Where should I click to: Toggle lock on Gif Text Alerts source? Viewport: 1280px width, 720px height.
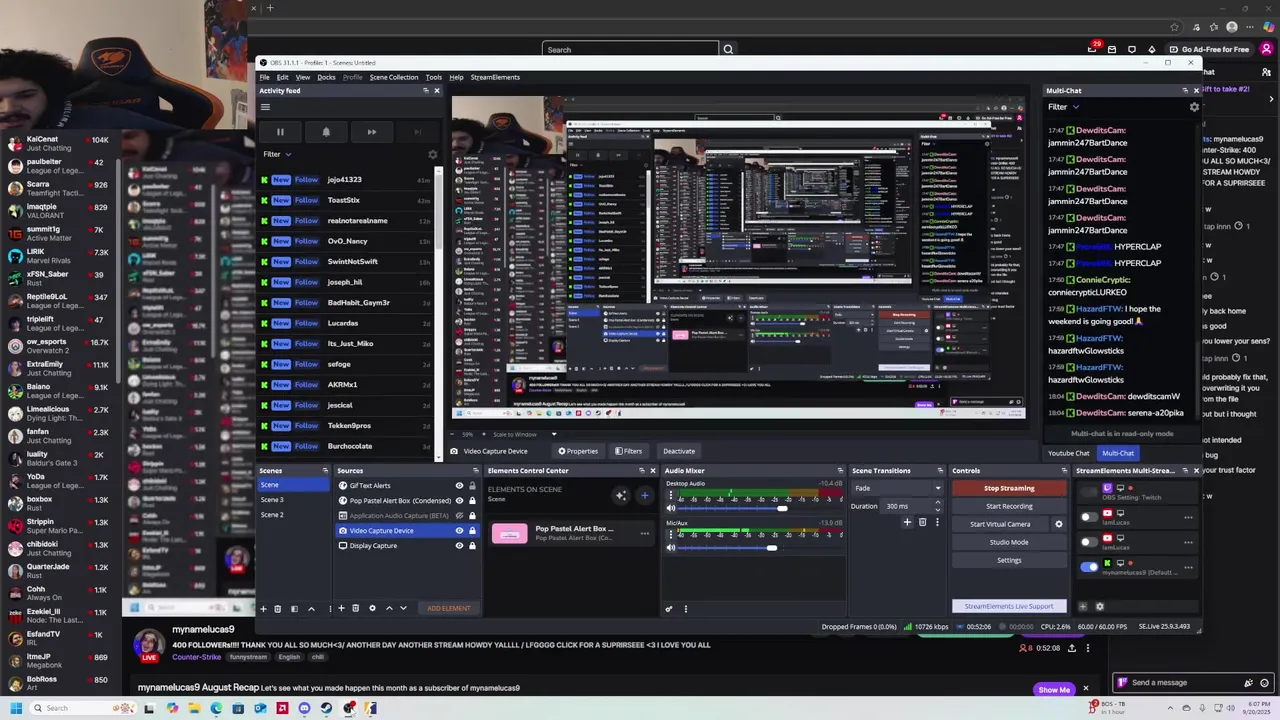pyautogui.click(x=472, y=486)
